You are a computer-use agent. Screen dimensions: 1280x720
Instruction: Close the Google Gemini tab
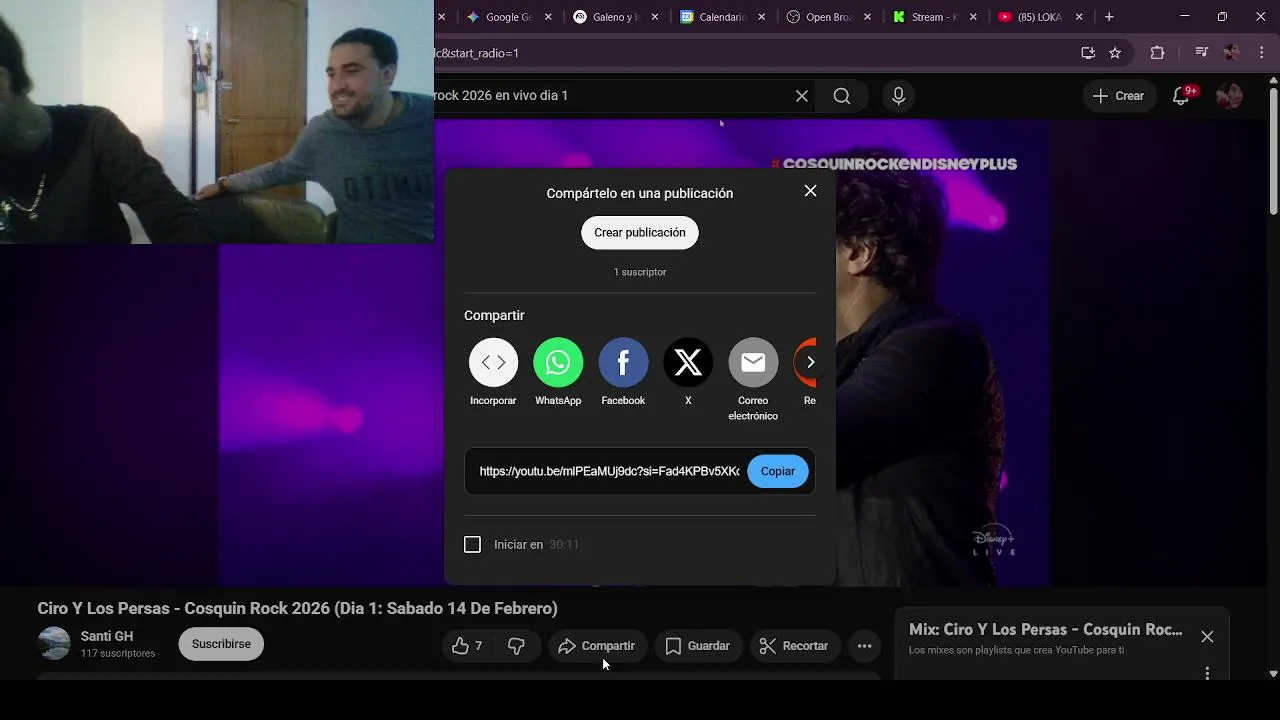548,17
